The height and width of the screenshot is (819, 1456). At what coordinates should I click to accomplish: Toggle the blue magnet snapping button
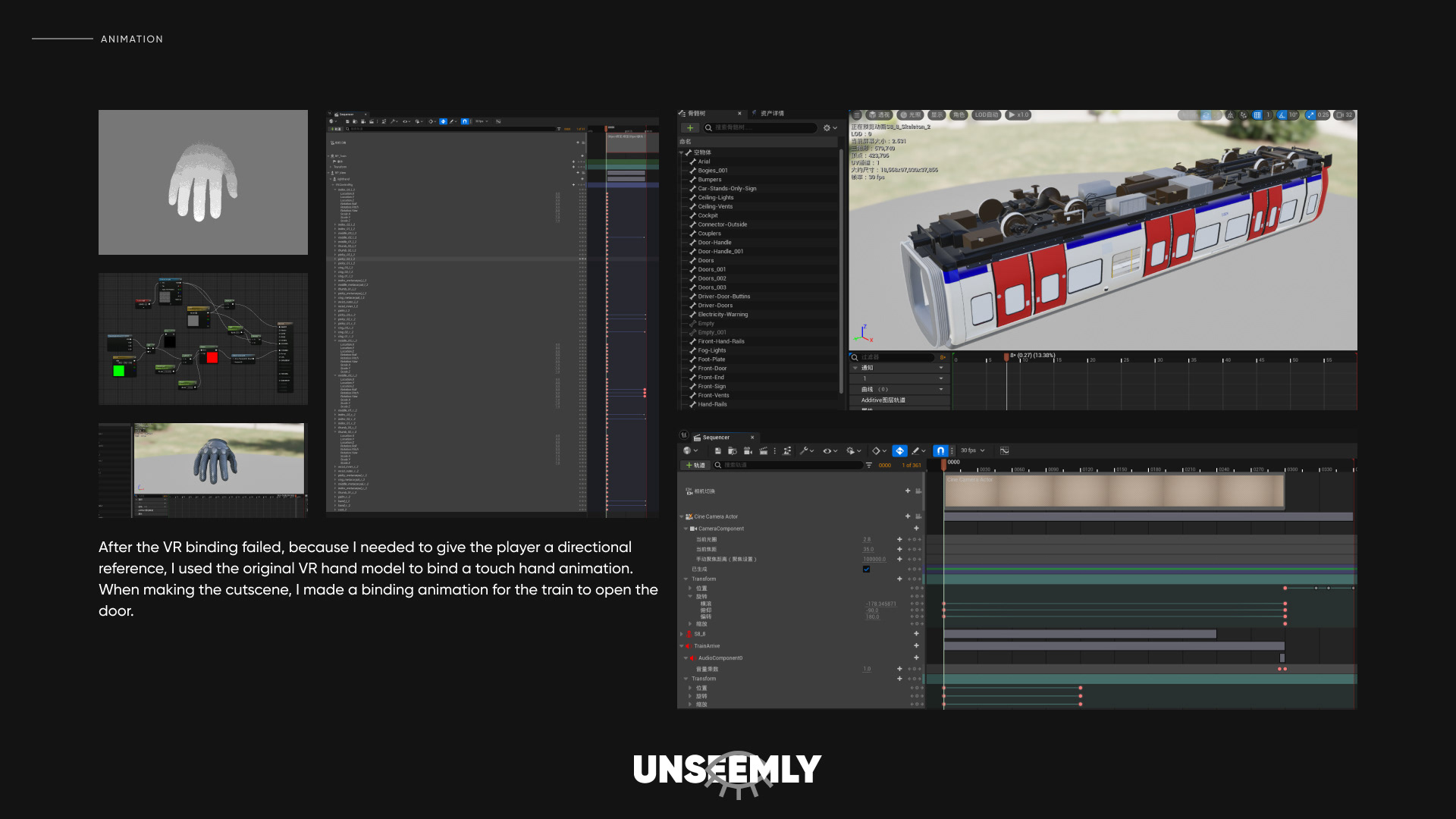click(x=940, y=450)
